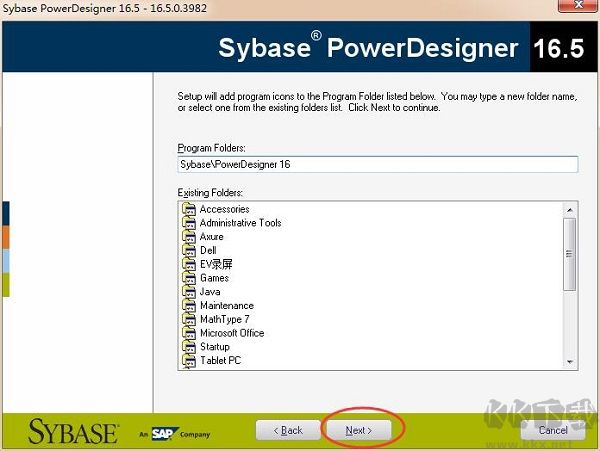Screen dimensions: 600x451
Task: Select the Java folder entry
Action: click(210, 292)
